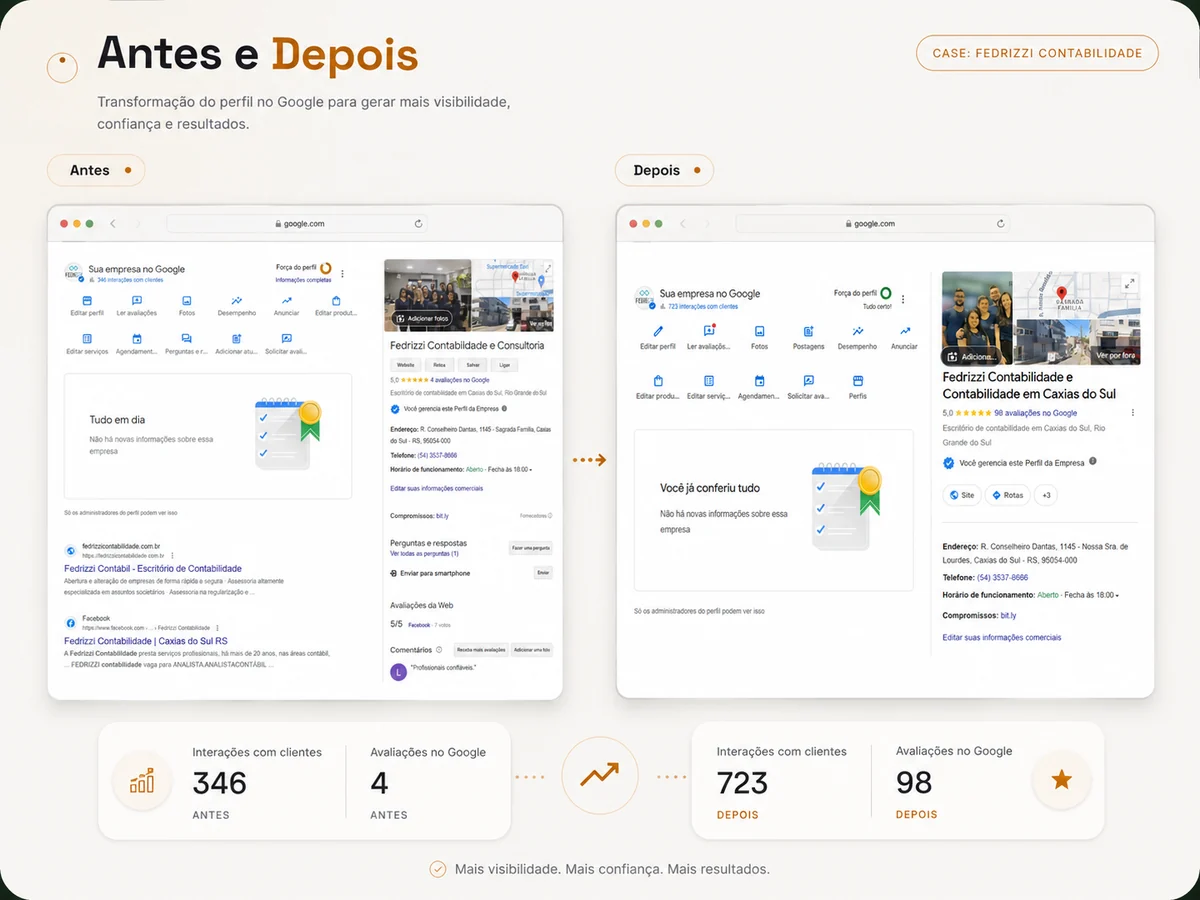Open Fedrizzi Contabilidade | Caxias do Sul RS result
This screenshot has height=900, width=1200.
[x=146, y=641]
